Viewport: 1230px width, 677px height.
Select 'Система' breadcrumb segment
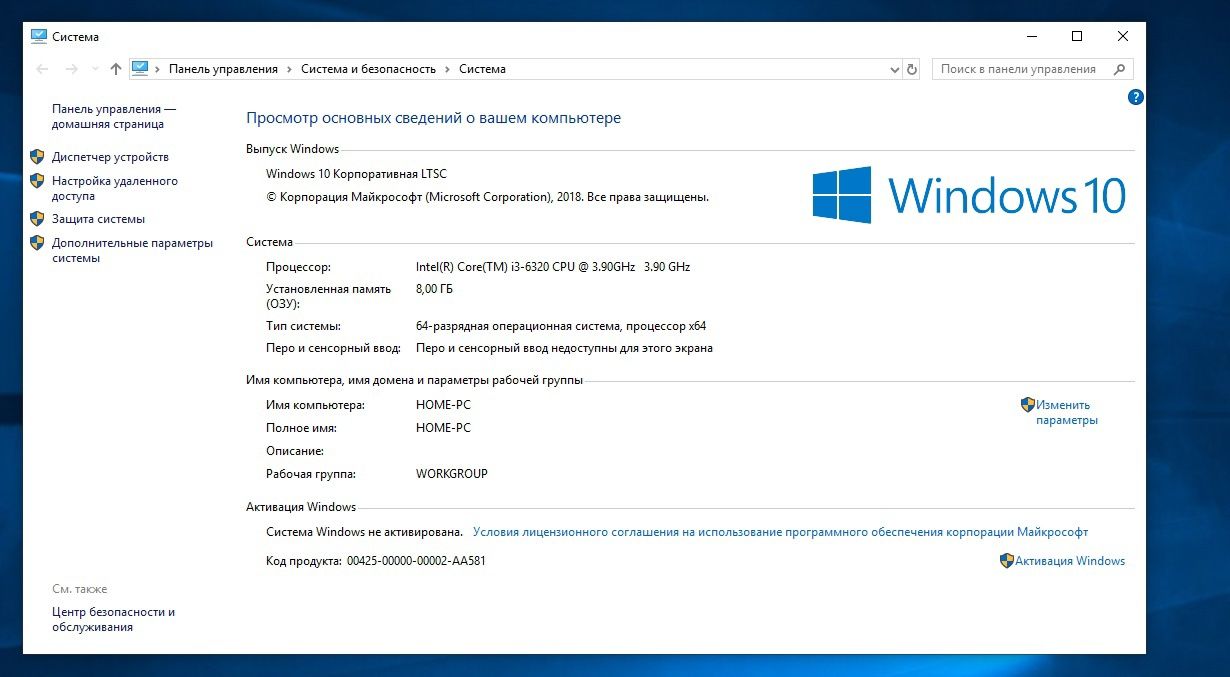(x=482, y=69)
